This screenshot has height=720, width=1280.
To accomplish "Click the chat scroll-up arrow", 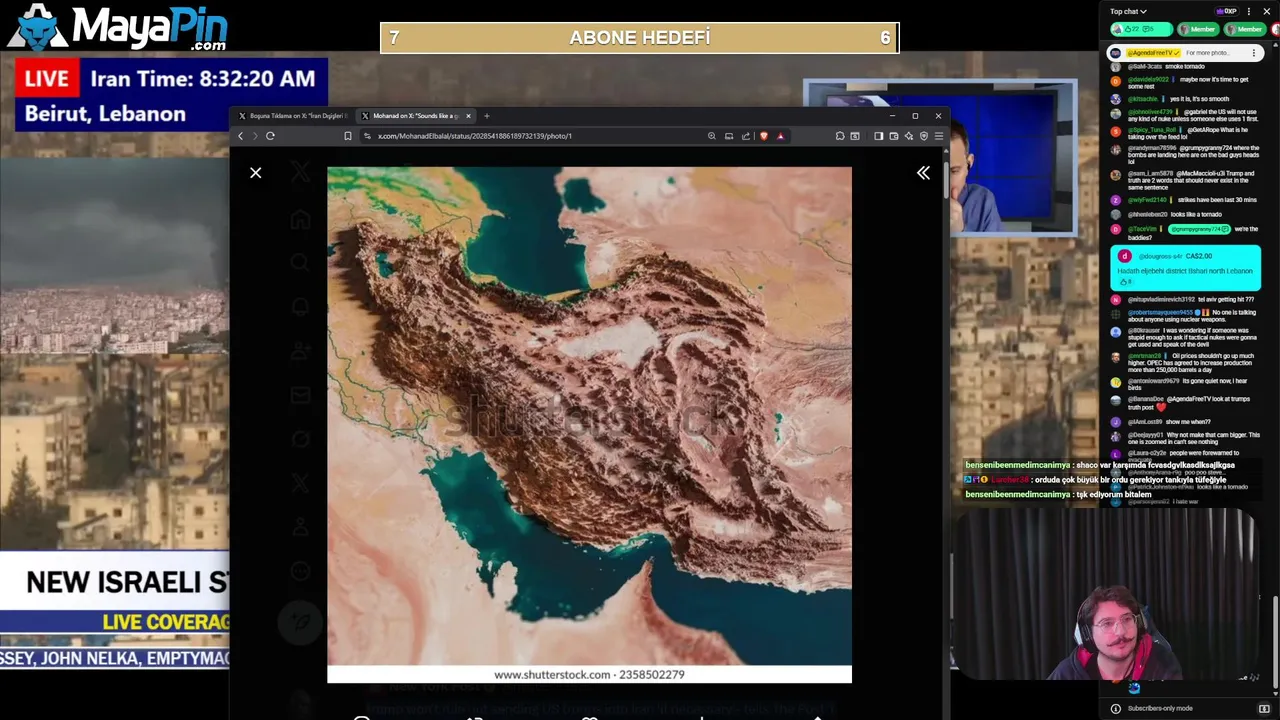I will (1275, 45).
